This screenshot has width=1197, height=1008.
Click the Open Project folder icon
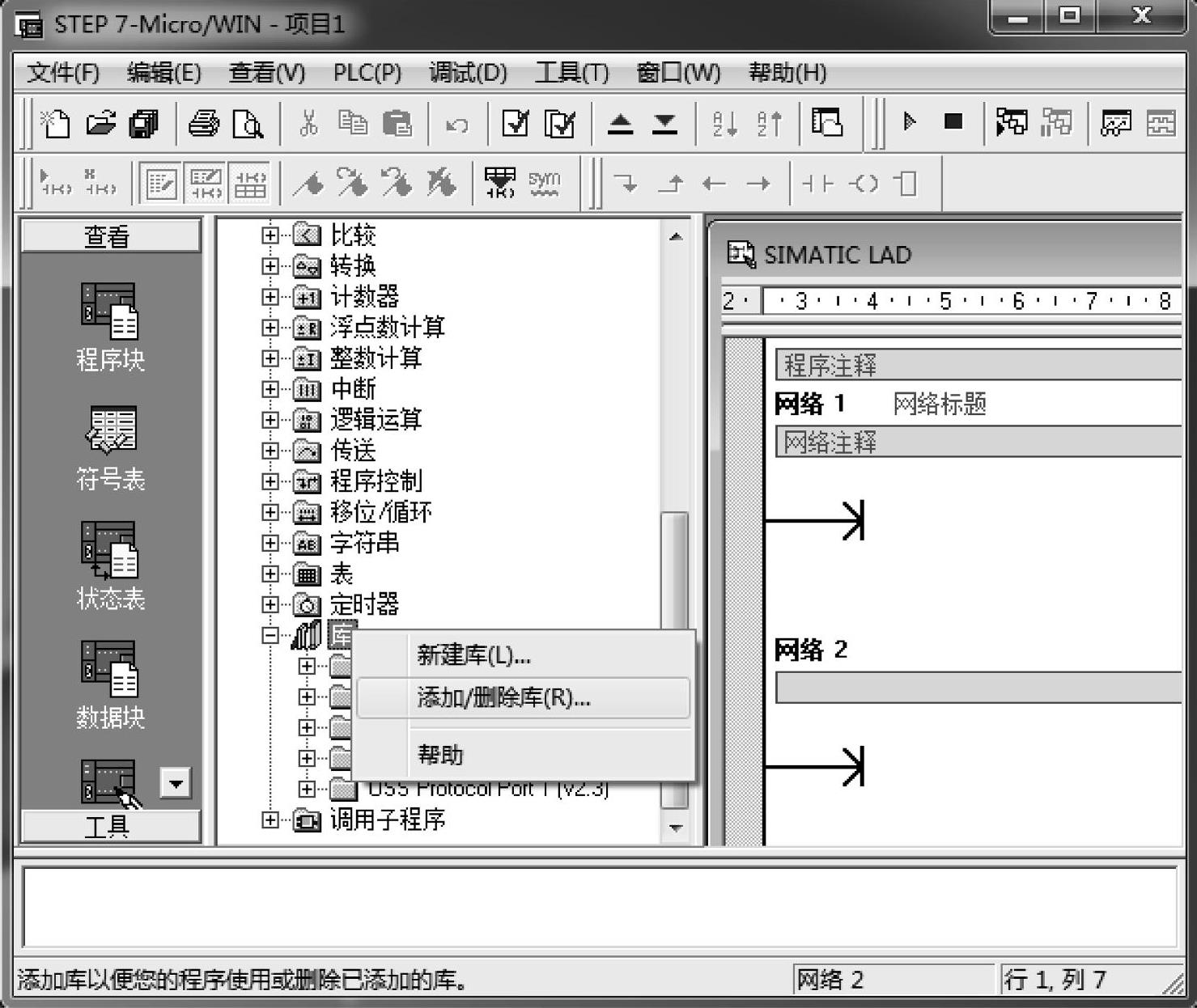(x=100, y=124)
